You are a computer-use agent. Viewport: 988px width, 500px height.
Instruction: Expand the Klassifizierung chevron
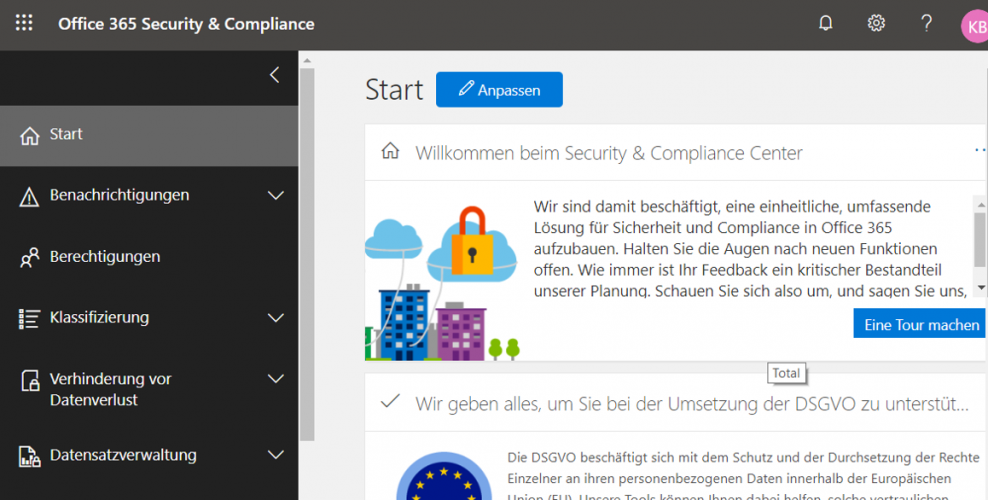(276, 317)
